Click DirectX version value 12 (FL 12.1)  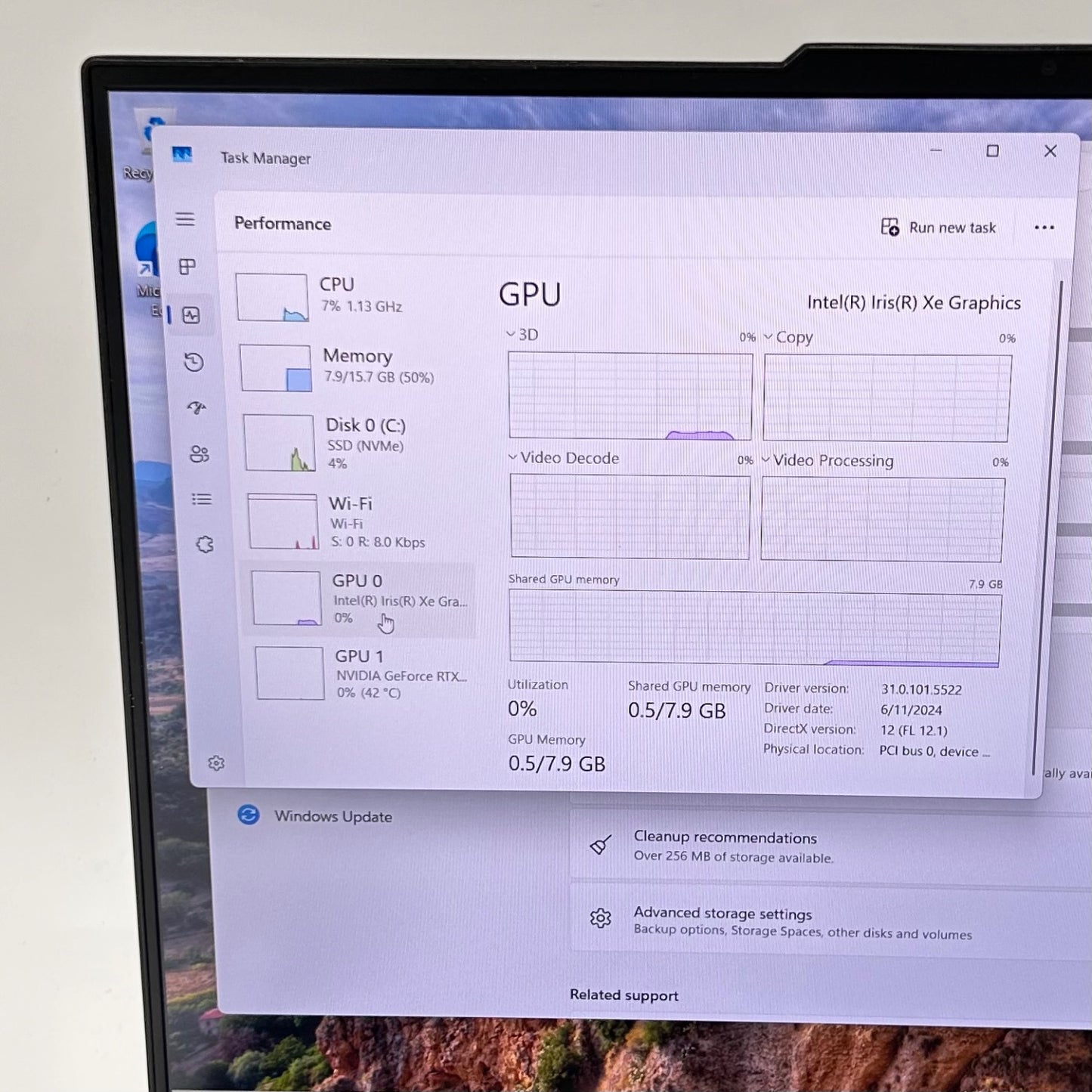click(914, 730)
